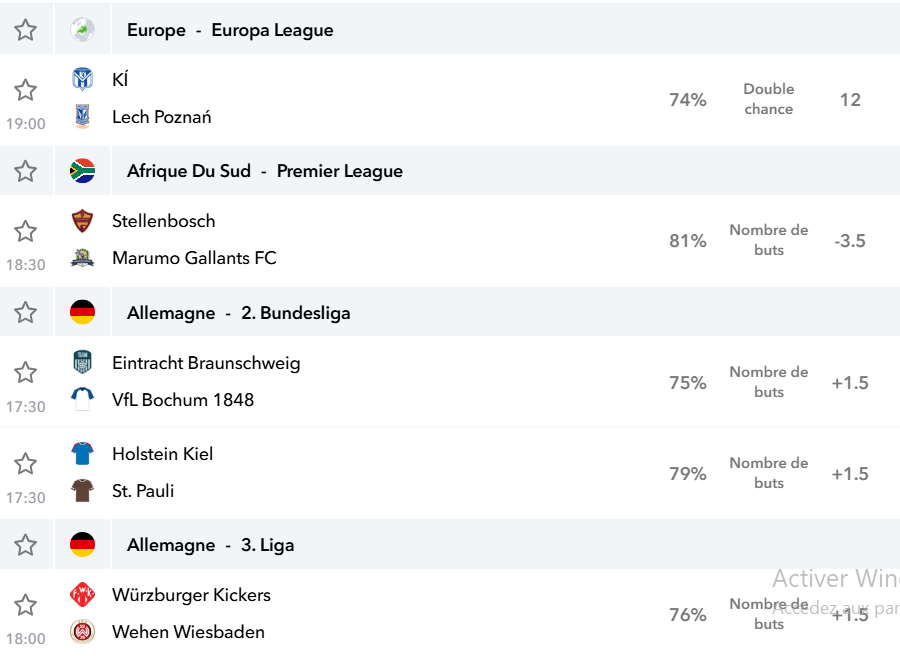Click the German flag beside 3. Liga
900x658 pixels.
[82, 545]
